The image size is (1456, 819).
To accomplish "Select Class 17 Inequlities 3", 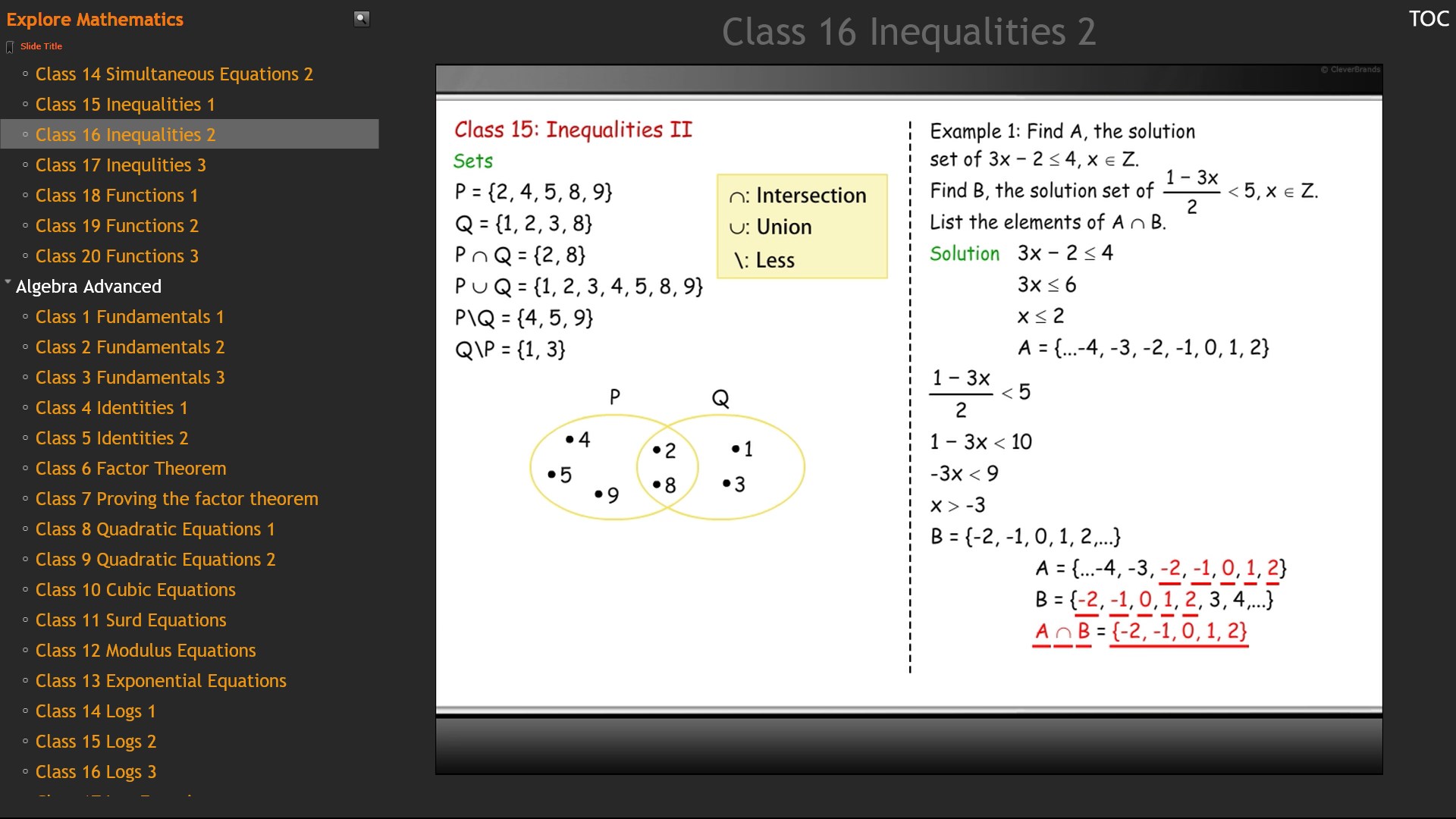I will coord(121,165).
